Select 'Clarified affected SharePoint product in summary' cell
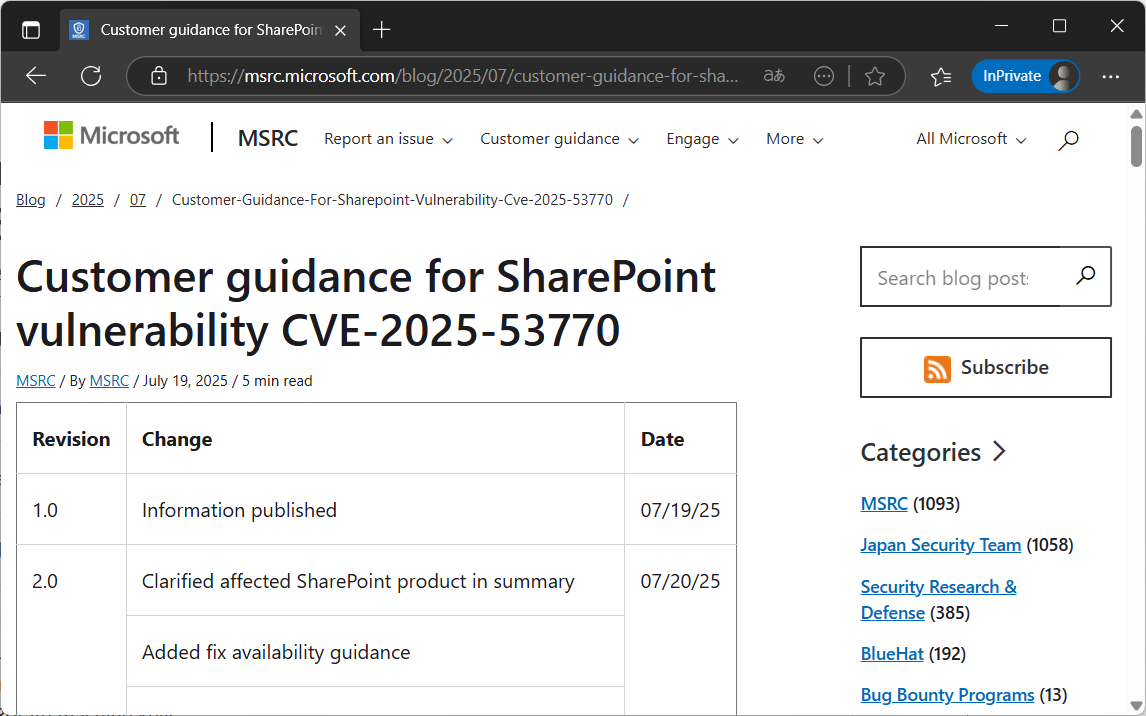 point(375,581)
